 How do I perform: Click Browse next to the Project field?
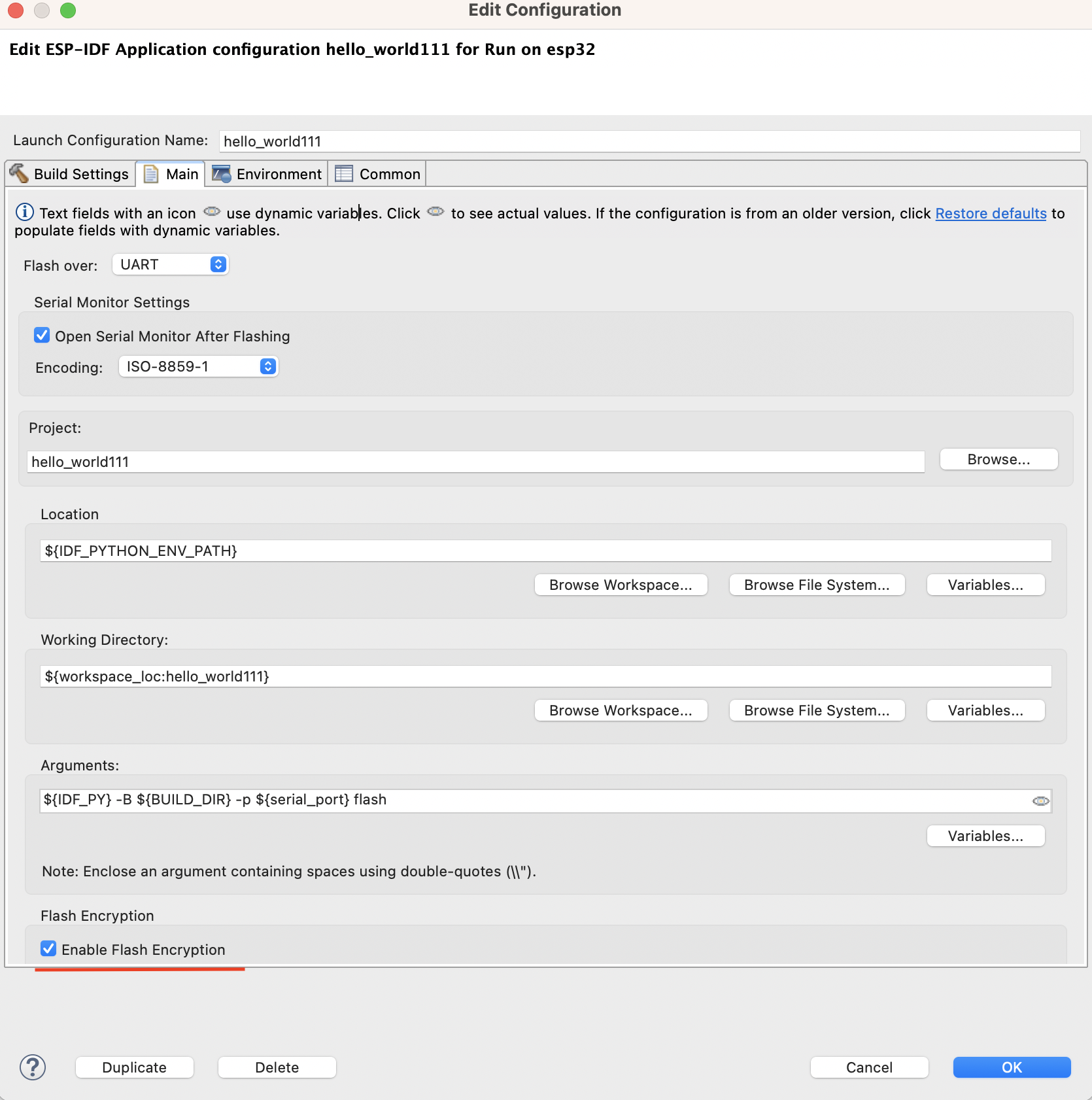(998, 459)
